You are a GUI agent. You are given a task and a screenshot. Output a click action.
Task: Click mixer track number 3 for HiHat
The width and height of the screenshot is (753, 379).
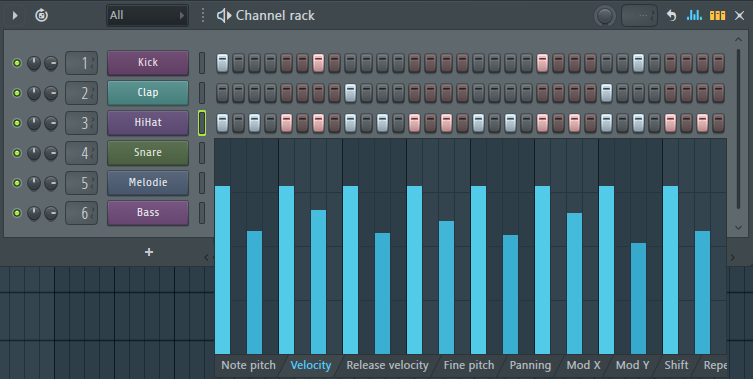click(82, 123)
